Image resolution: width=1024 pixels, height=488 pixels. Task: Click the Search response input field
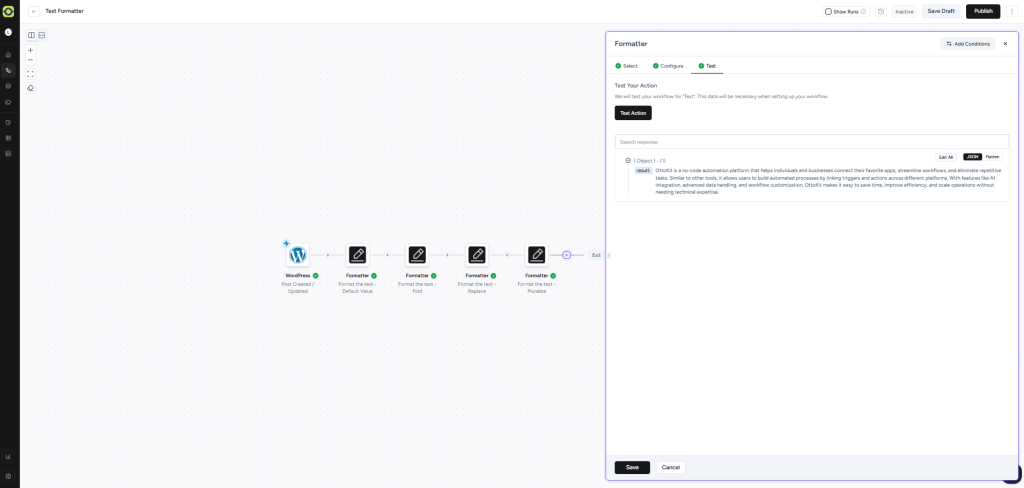pyautogui.click(x=811, y=142)
